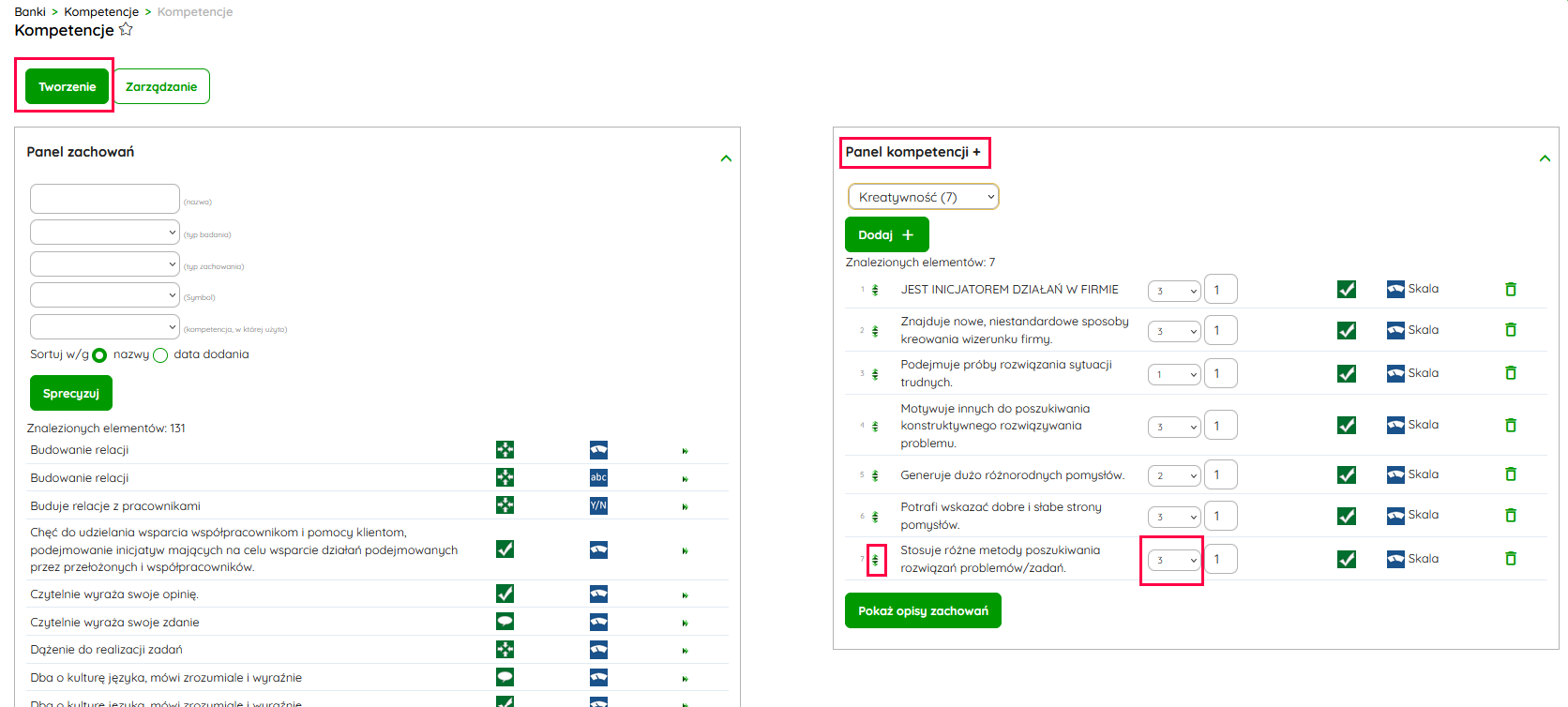The image size is (1568, 707).
Task: Click the reorder arrows on row 7
Action: 876,560
